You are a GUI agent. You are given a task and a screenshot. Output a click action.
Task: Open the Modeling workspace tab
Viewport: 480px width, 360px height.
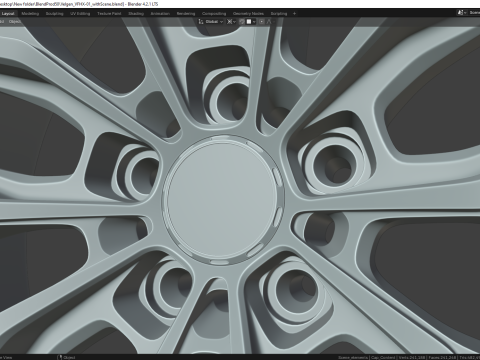point(30,14)
